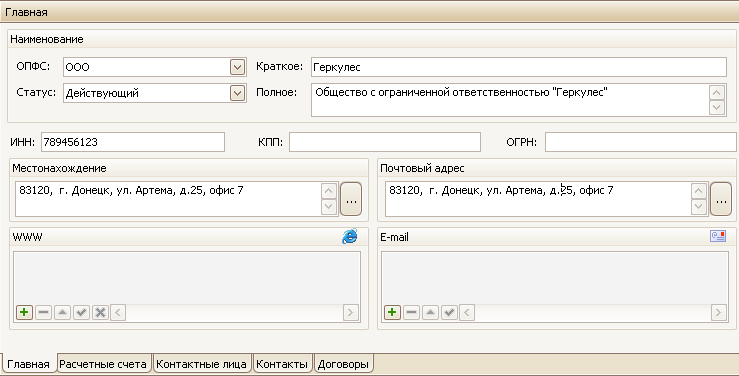
Task: Cancel WWW edit with X button
Action: click(x=100, y=312)
